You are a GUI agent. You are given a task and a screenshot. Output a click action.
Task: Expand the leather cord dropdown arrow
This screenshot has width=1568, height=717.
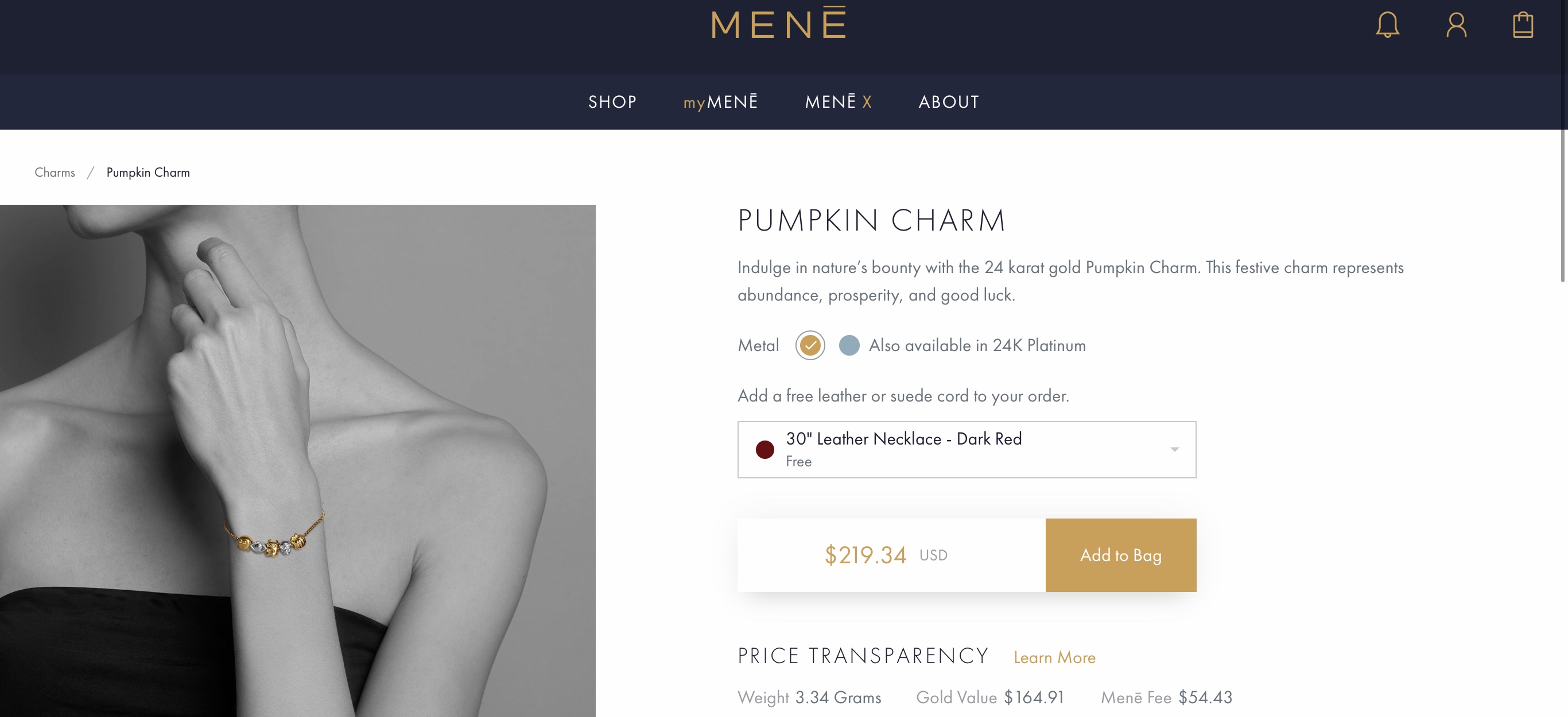point(1174,450)
